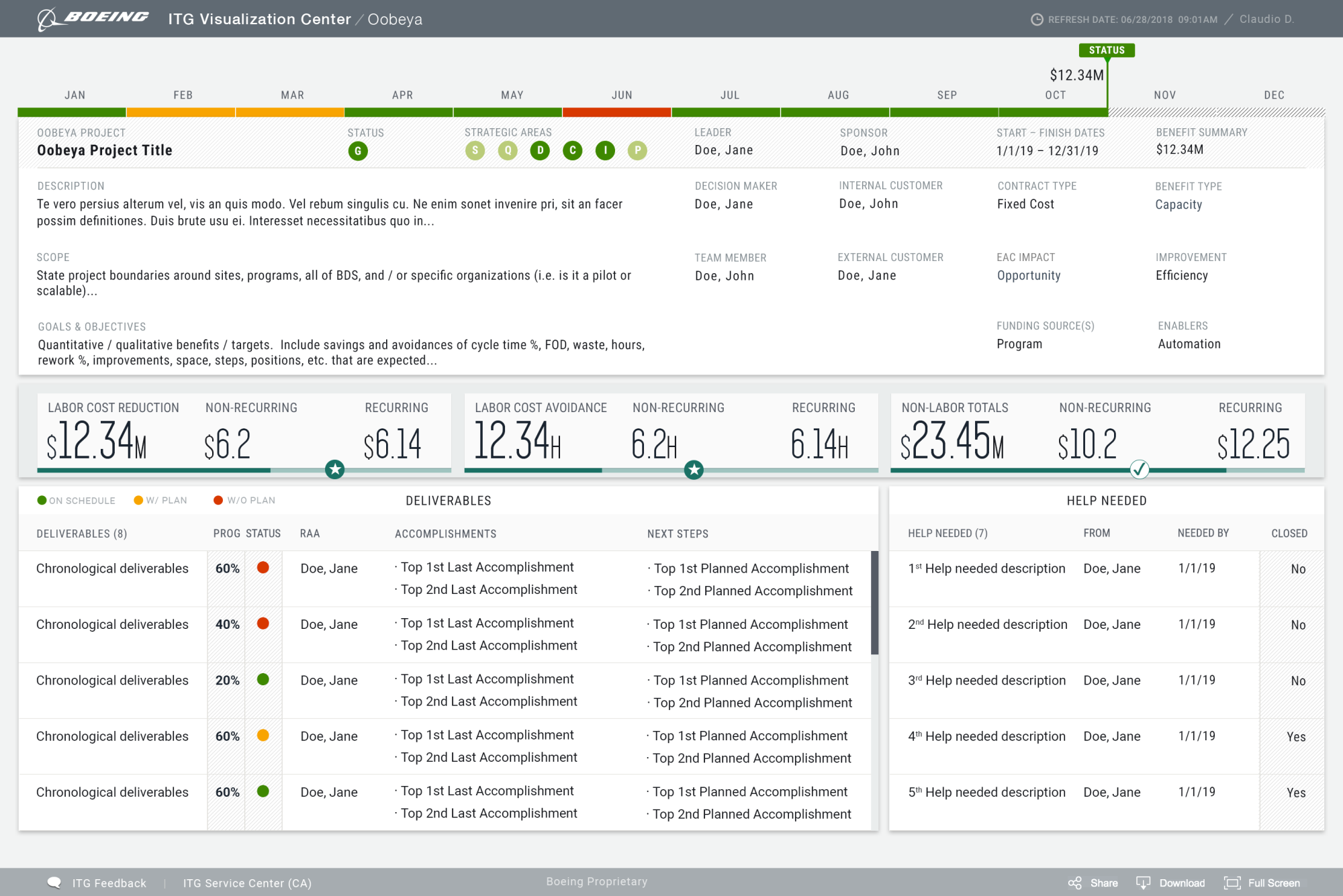The image size is (1343, 896).
Task: Click orange status dot in fourth deliverable row
Action: [x=263, y=735]
